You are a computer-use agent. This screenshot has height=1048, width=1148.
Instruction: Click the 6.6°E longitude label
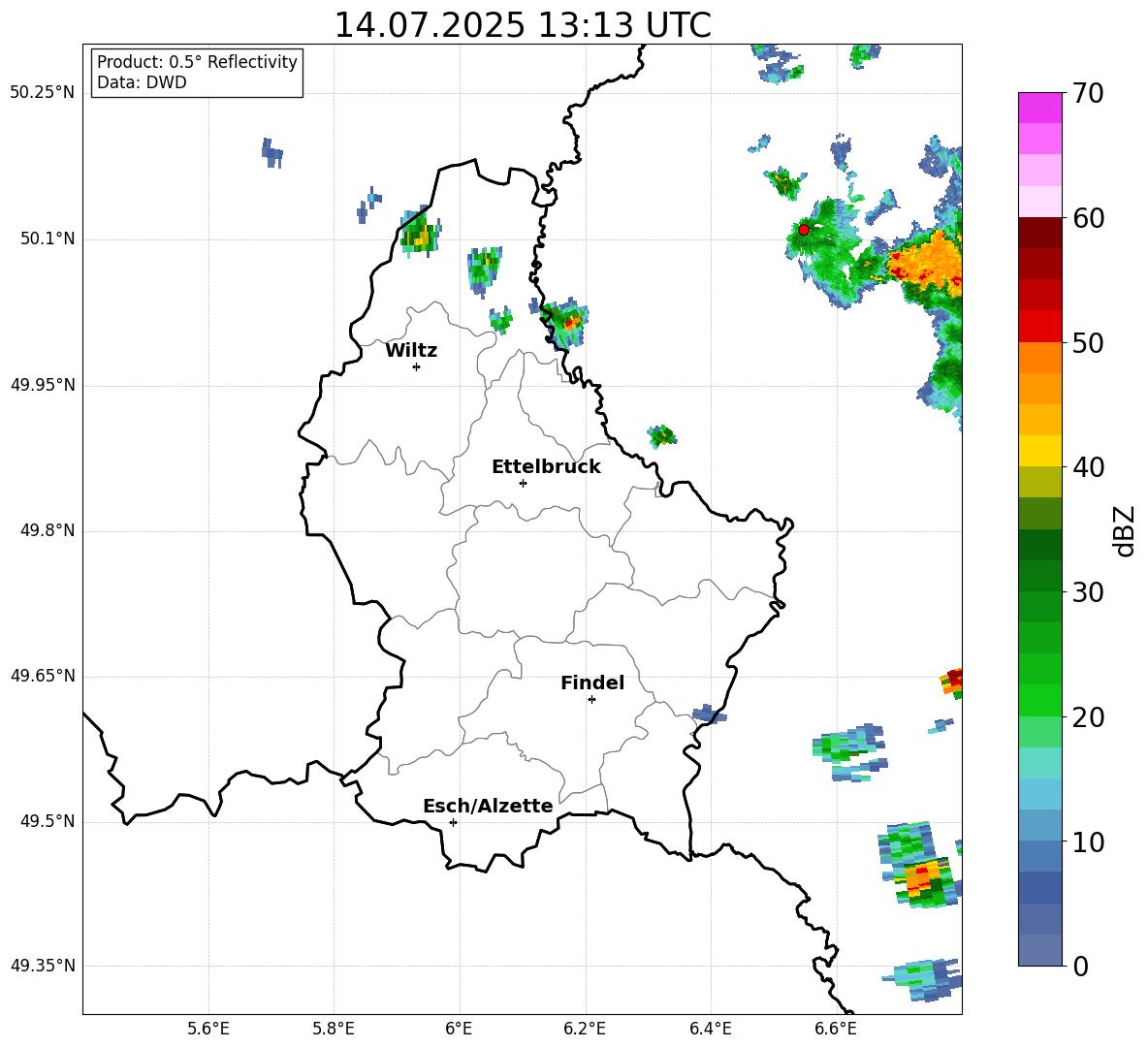point(836,1029)
